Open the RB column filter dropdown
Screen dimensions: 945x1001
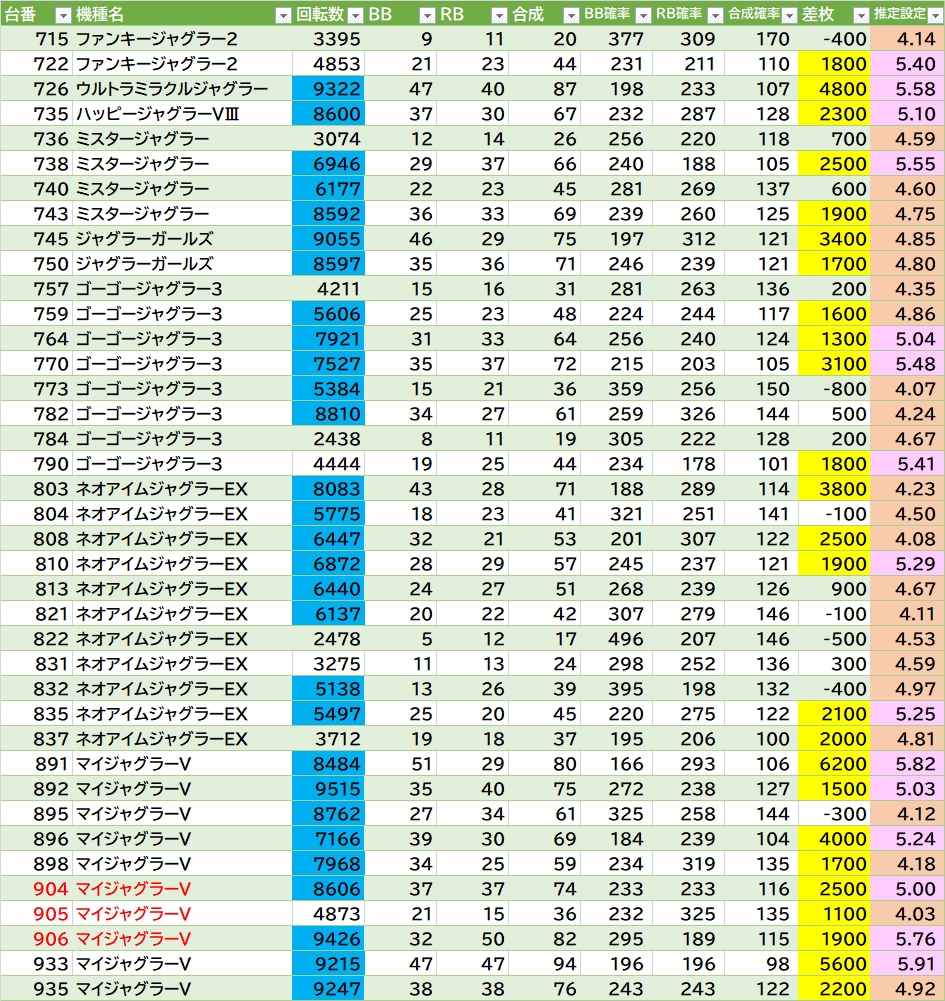point(499,15)
